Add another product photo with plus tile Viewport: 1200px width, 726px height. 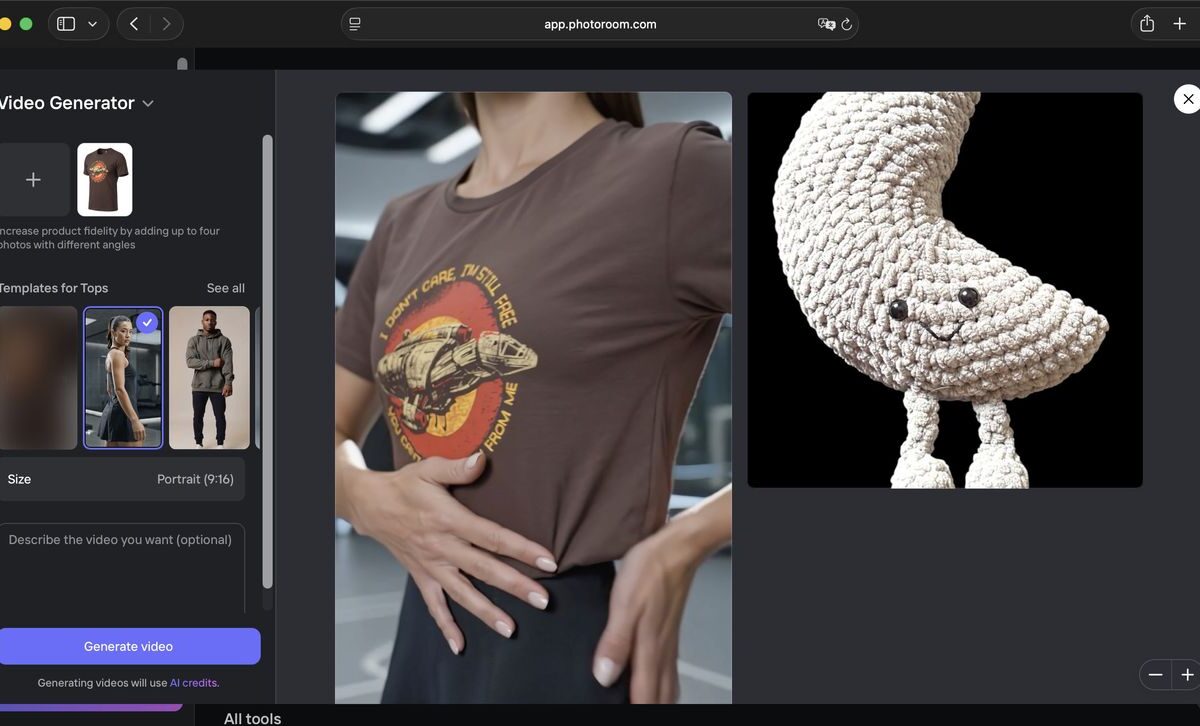coord(33,179)
